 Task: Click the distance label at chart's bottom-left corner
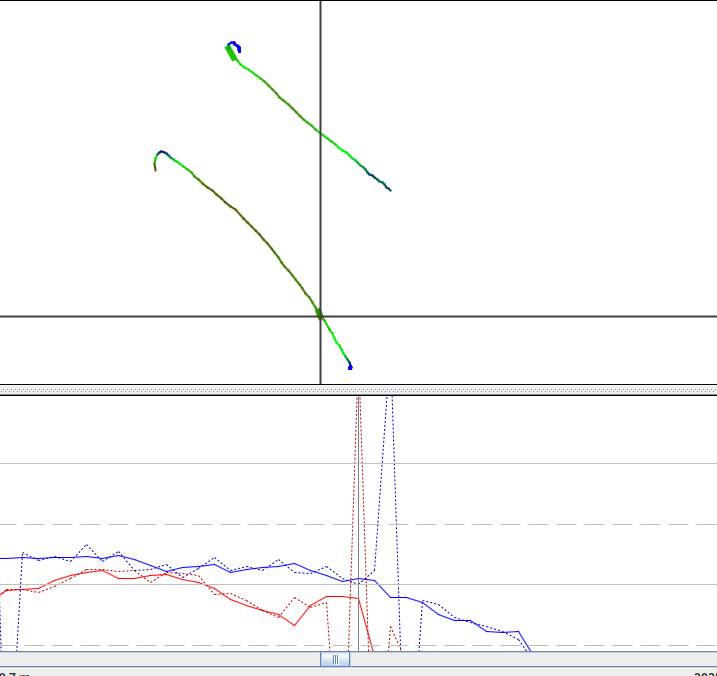(x=14, y=673)
